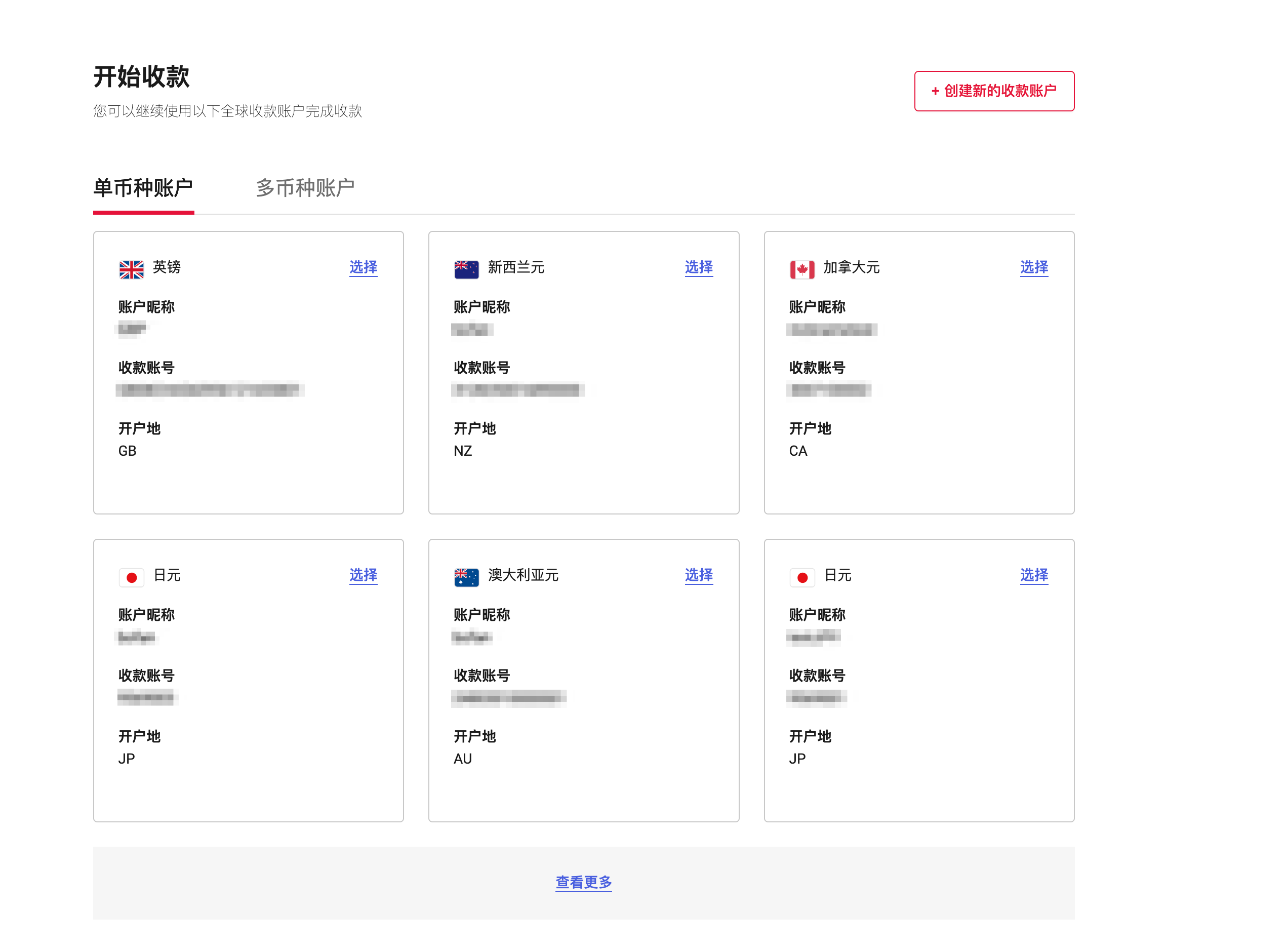Screen dimensions: 1286x952
Task: Click the UK flag icon for 英镑
Action: [x=131, y=269]
